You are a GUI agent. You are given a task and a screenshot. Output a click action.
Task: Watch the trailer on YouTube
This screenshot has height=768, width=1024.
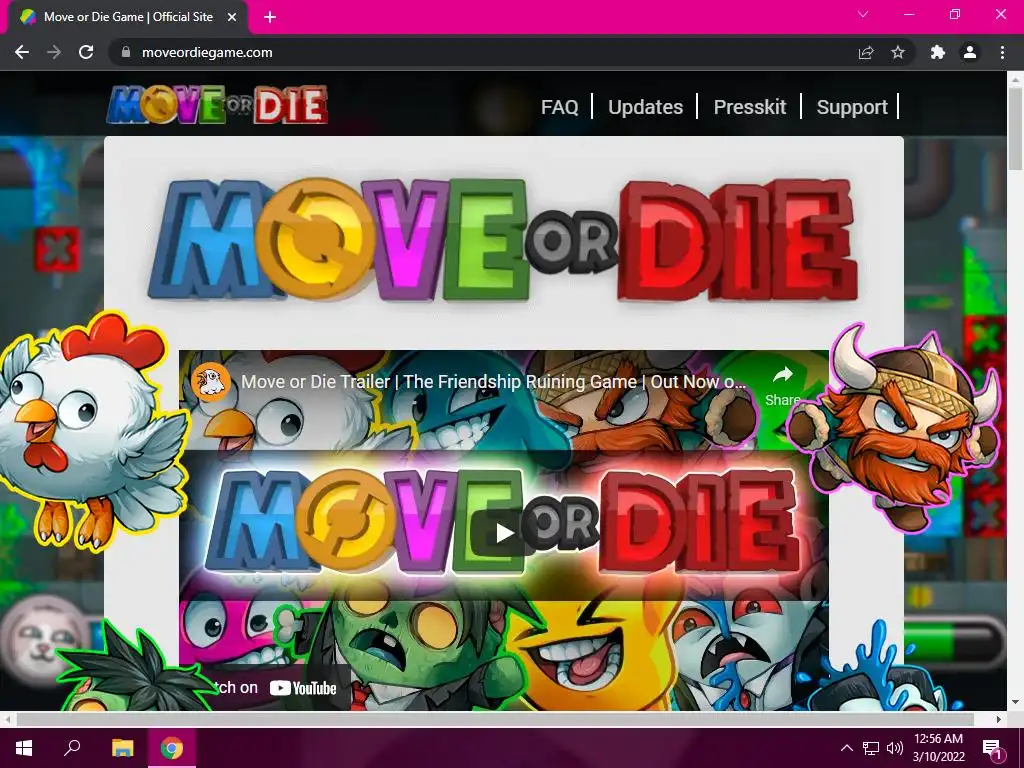[264, 687]
